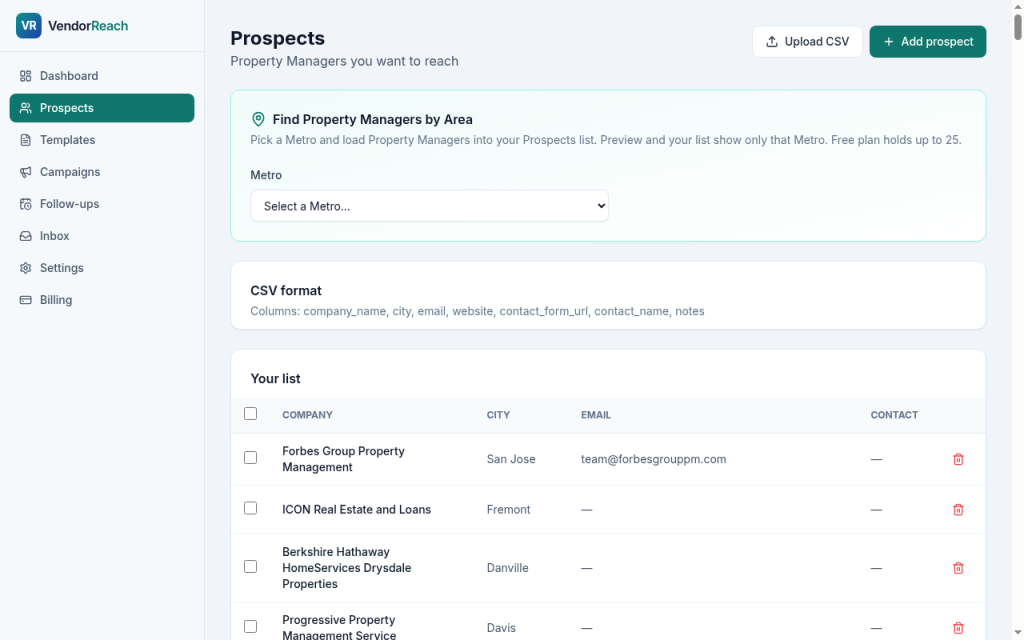The height and width of the screenshot is (640, 1024).
Task: Click the VR VendorReach logo icon
Action: click(29, 25)
